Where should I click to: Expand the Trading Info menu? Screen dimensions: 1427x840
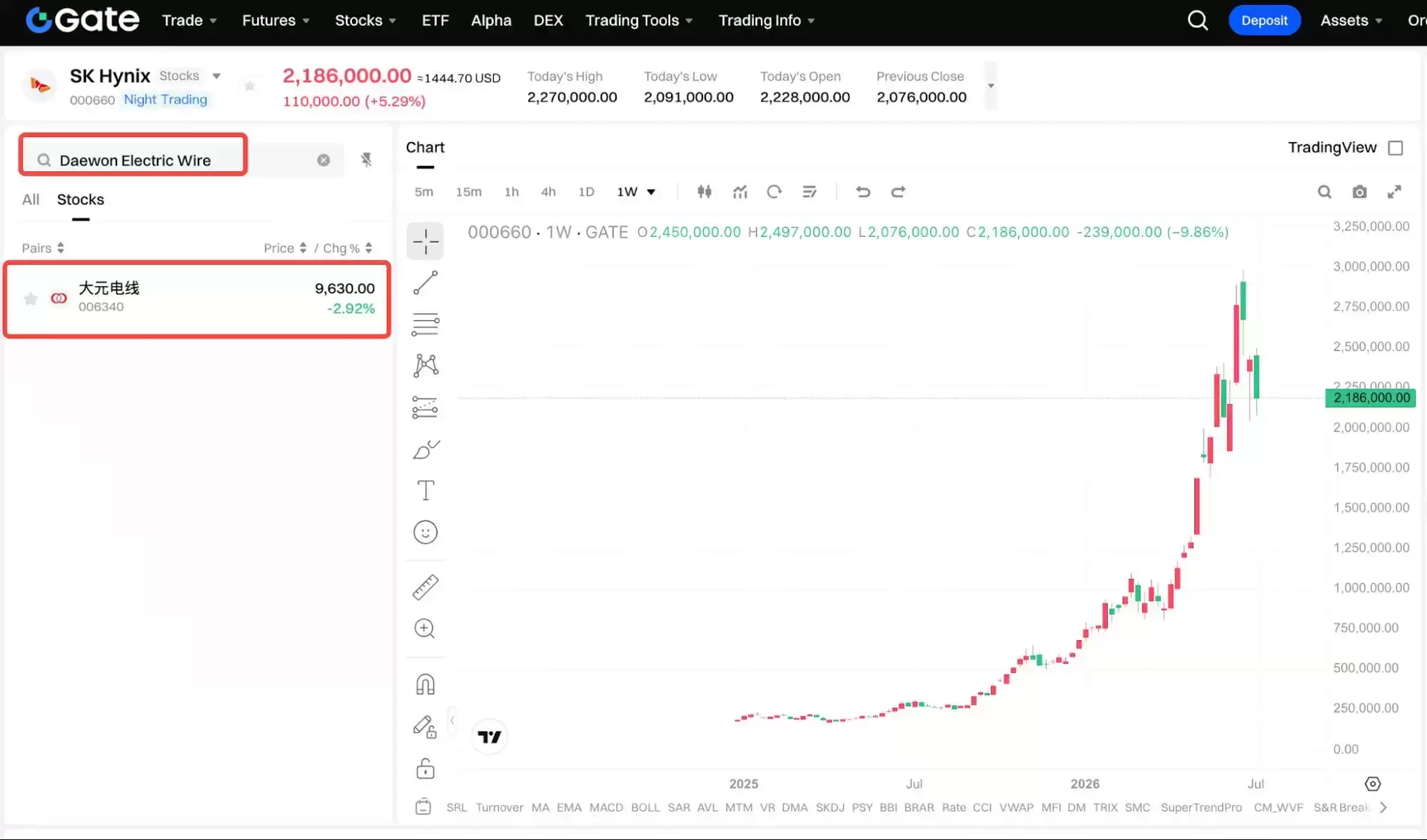[767, 21]
